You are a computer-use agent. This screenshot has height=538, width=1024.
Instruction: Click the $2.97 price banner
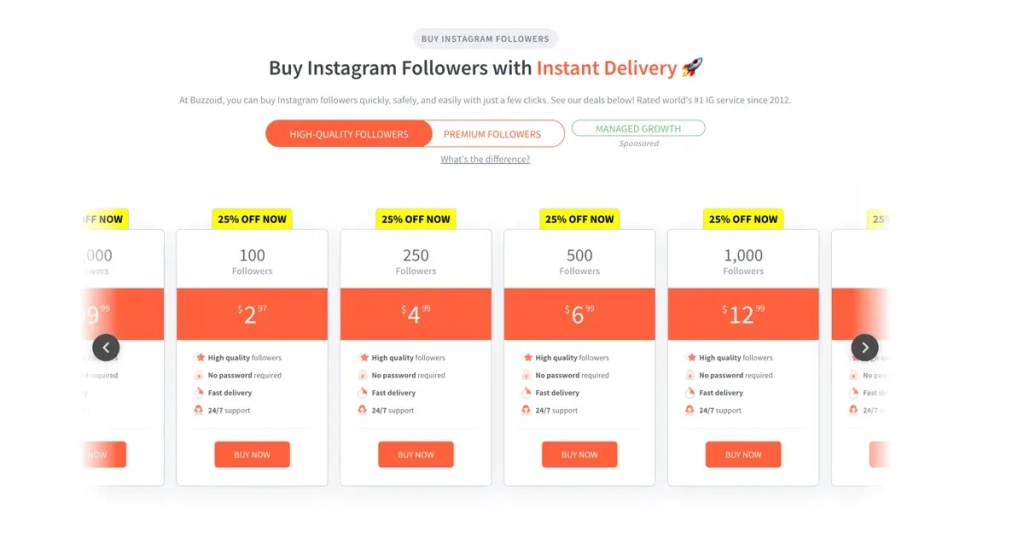[252, 314]
